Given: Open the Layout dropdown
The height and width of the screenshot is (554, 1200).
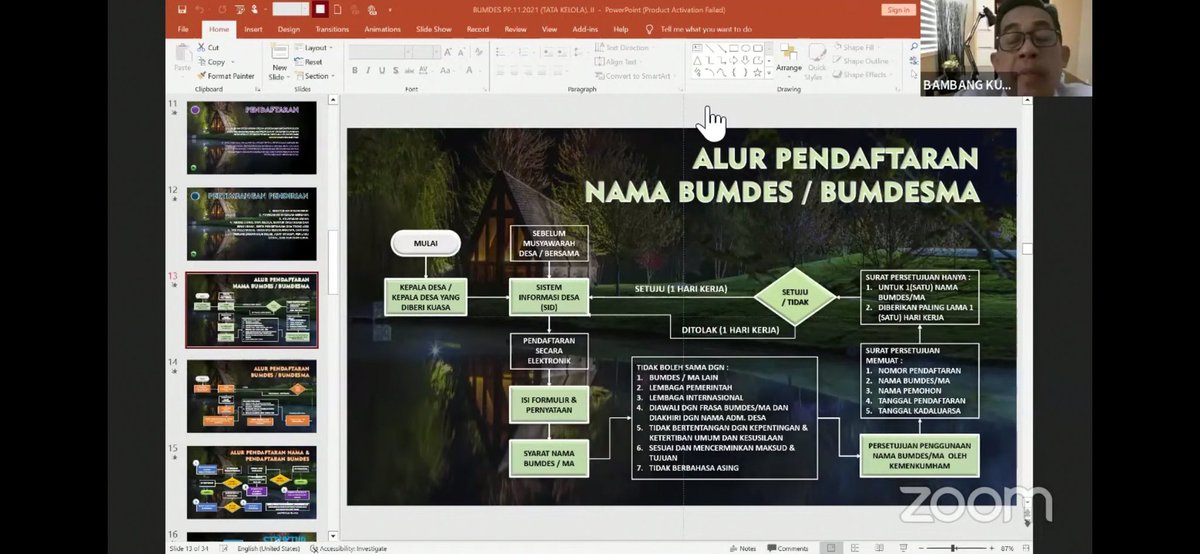Looking at the screenshot, I should 314,48.
